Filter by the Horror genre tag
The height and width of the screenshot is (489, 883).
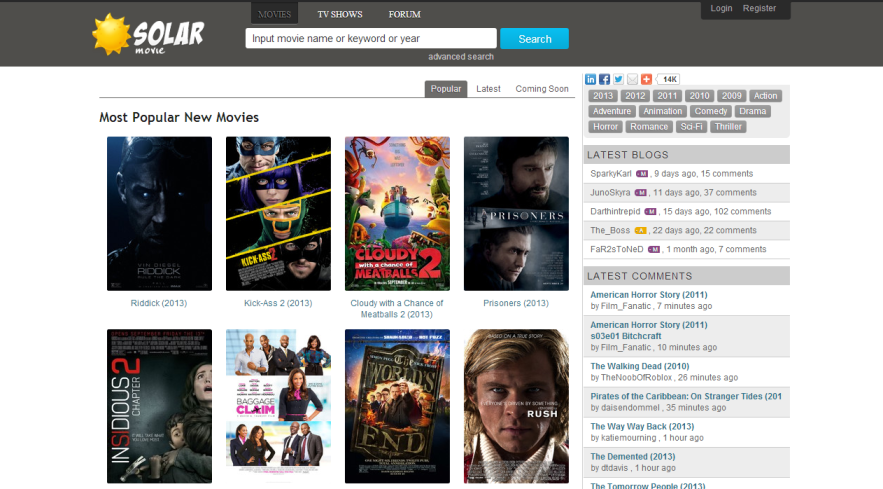click(605, 127)
